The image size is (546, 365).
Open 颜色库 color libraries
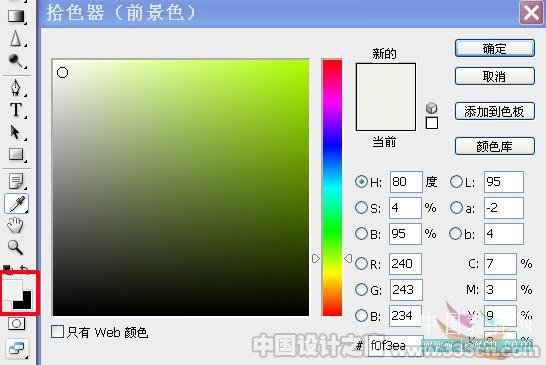tap(494, 146)
